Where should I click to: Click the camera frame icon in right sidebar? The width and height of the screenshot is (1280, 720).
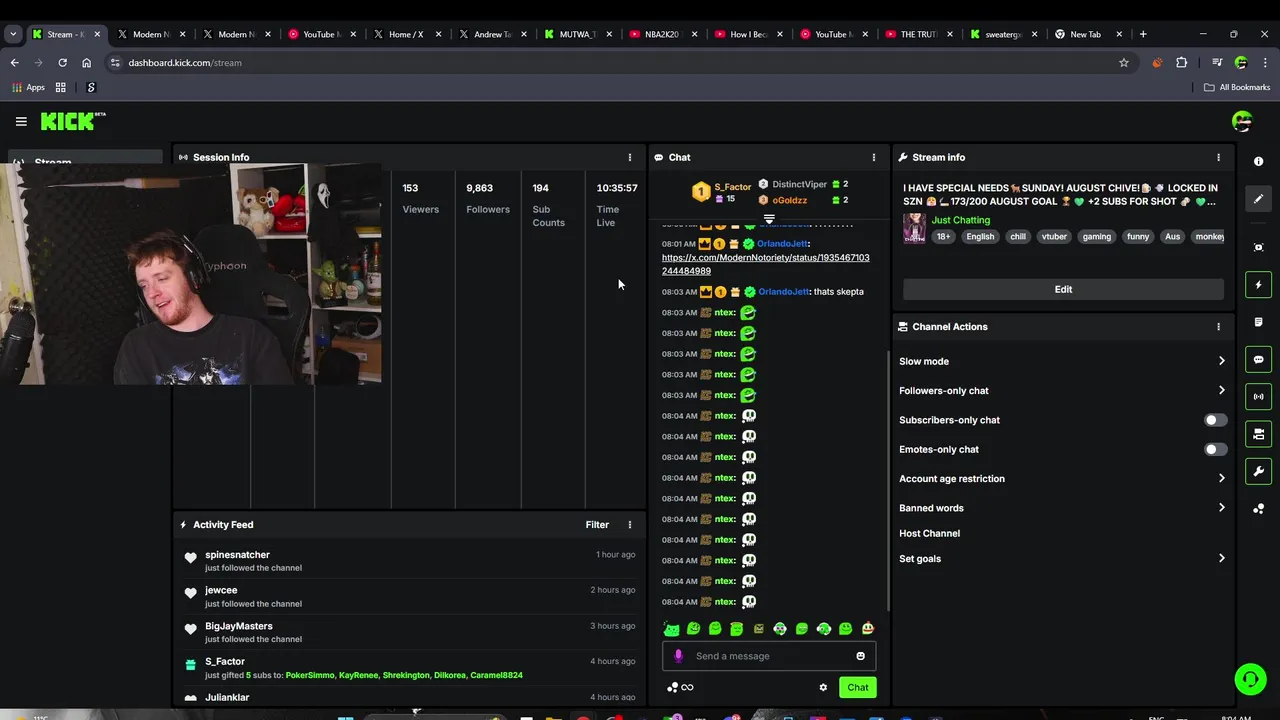(x=1258, y=247)
